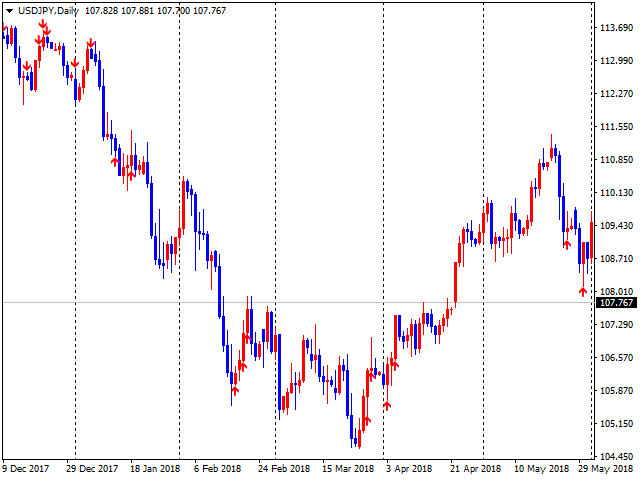The width and height of the screenshot is (640, 480).
Task: Click the 106.570 price scale value
Action: tap(616, 358)
